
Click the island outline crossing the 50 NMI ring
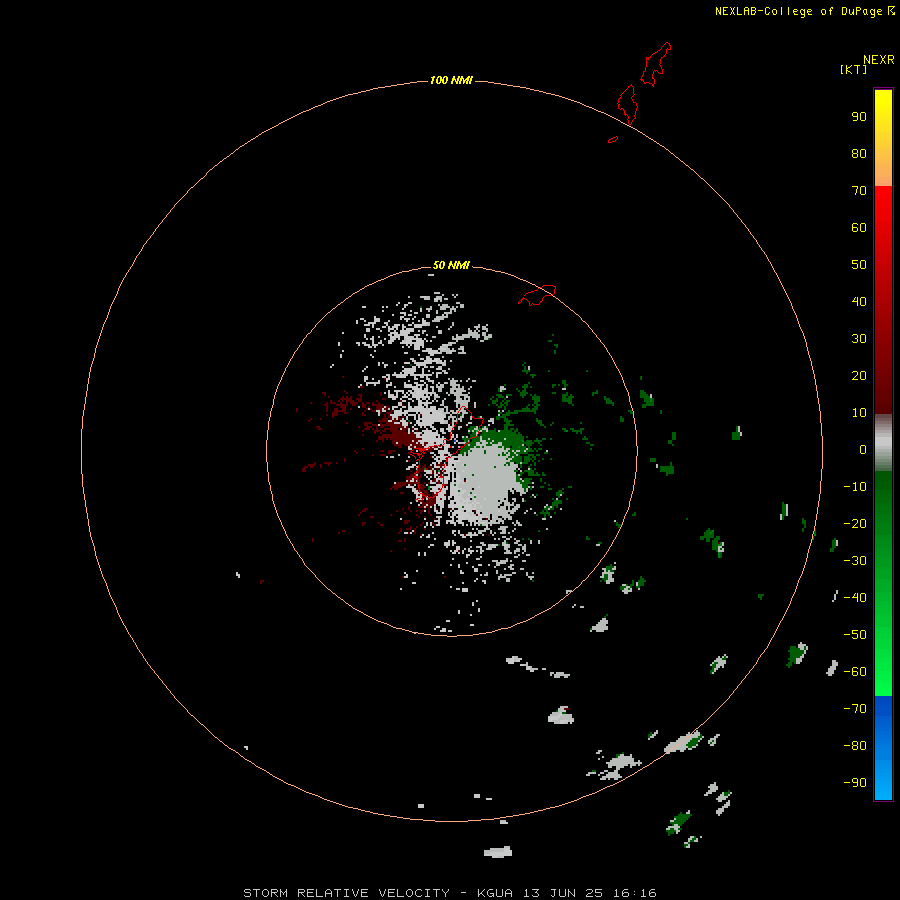point(537,295)
